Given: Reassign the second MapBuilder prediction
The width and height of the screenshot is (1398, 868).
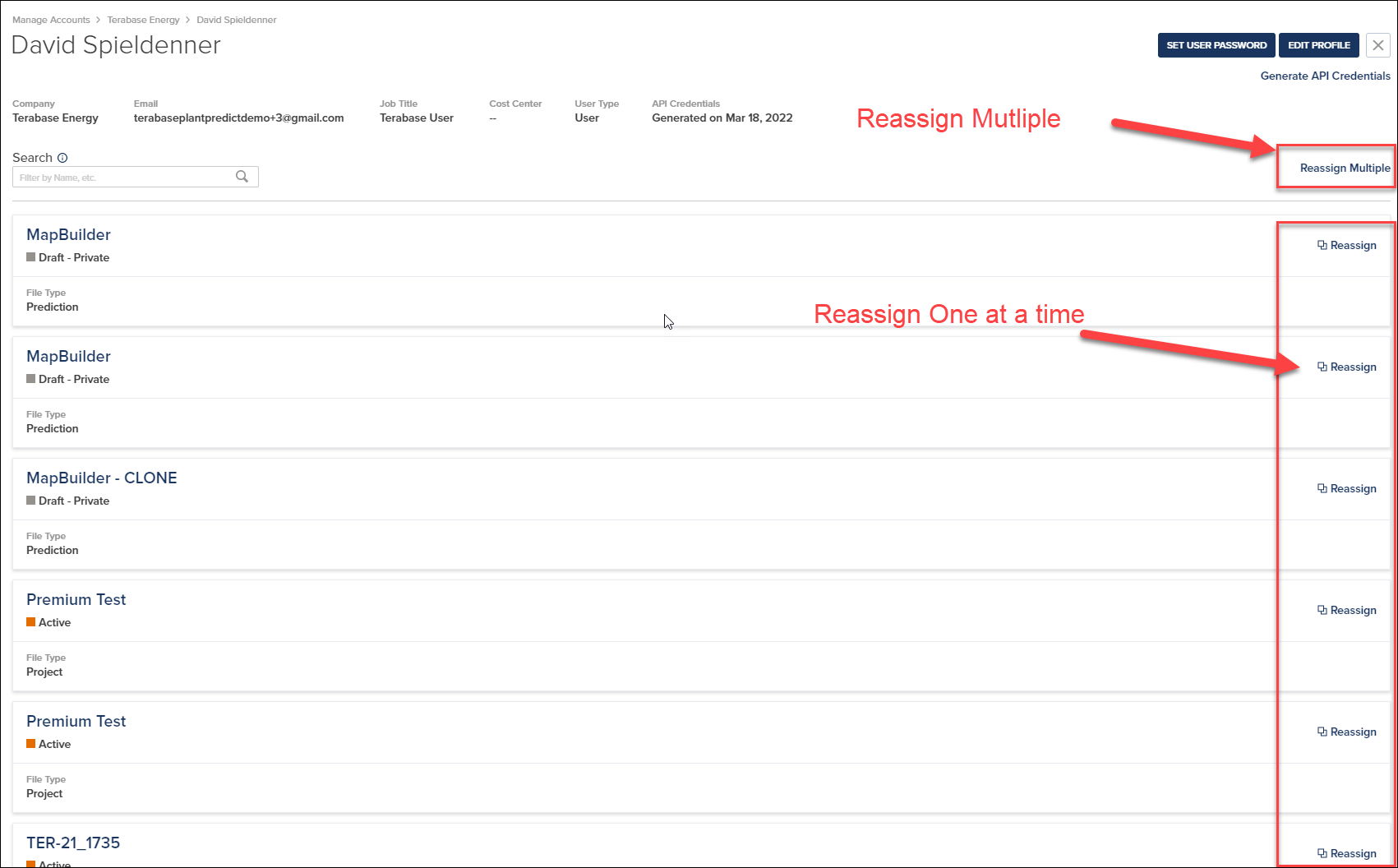Looking at the screenshot, I should click(1346, 367).
